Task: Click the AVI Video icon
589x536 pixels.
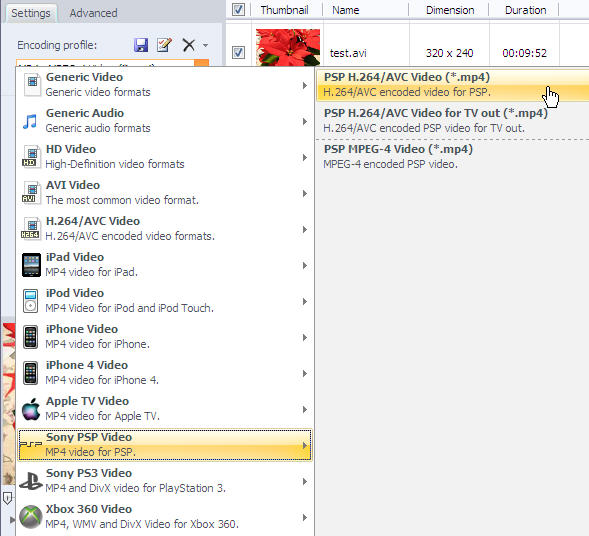Action: (31, 193)
